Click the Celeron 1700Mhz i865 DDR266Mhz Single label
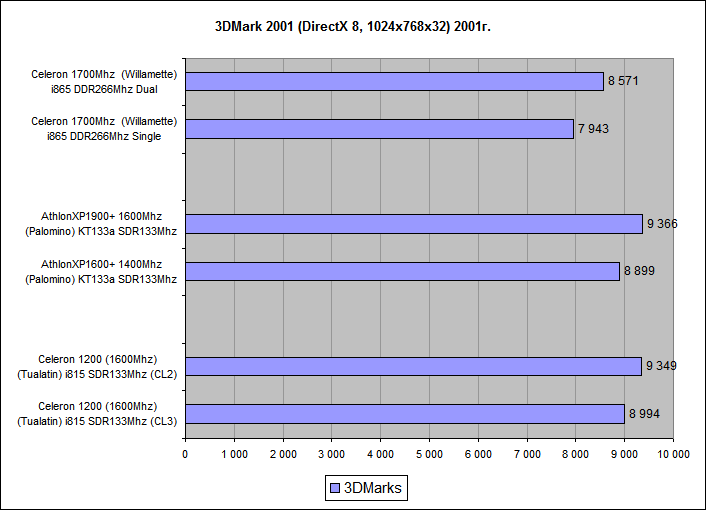 [104, 129]
